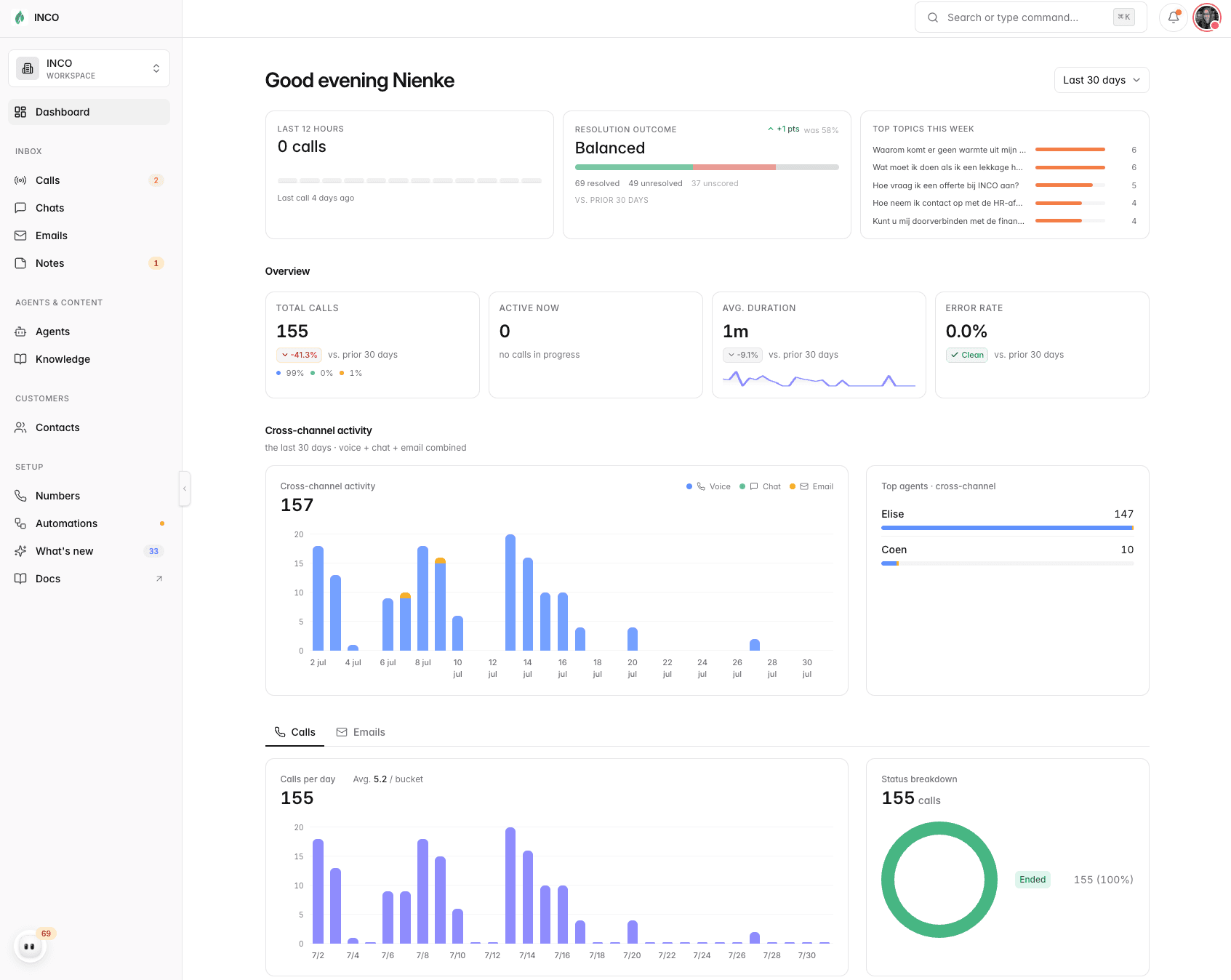Click the Calls broadcast icon in sidebar
The width and height of the screenshot is (1231, 980).
[x=20, y=180]
